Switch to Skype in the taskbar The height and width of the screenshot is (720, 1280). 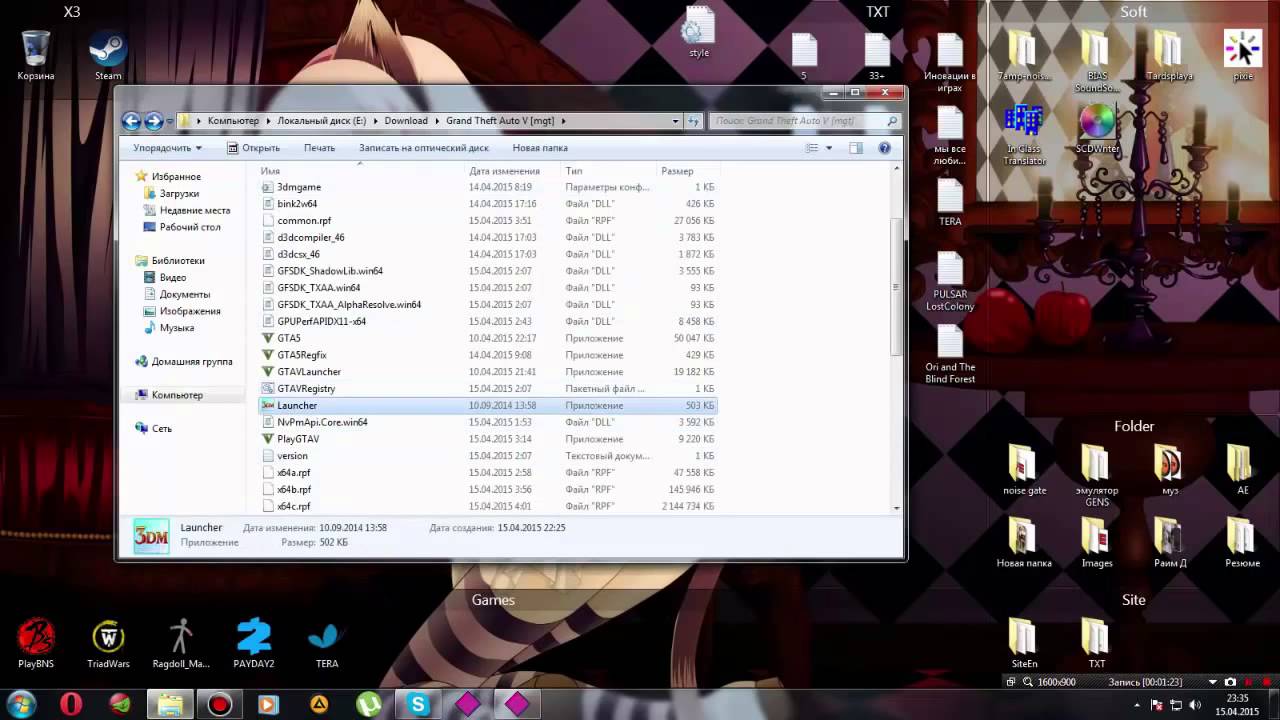(419, 704)
